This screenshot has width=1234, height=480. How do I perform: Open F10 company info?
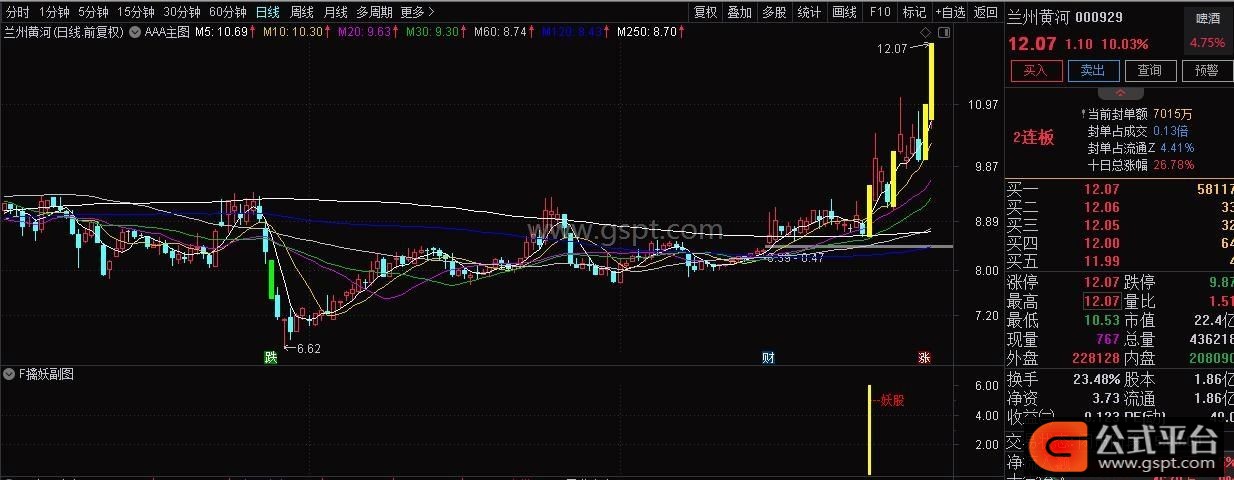(x=880, y=12)
